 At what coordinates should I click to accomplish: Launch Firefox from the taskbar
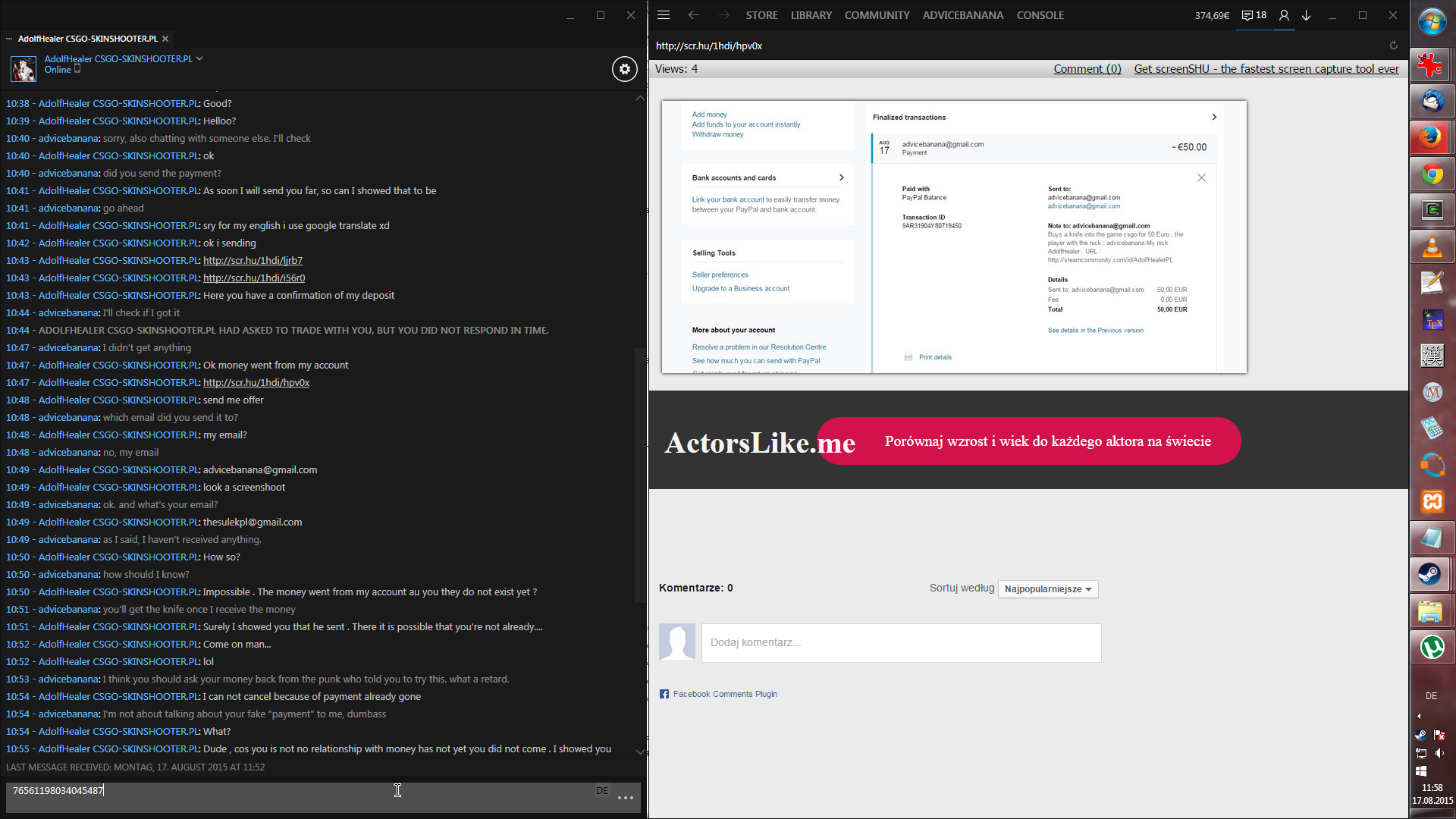point(1431,137)
